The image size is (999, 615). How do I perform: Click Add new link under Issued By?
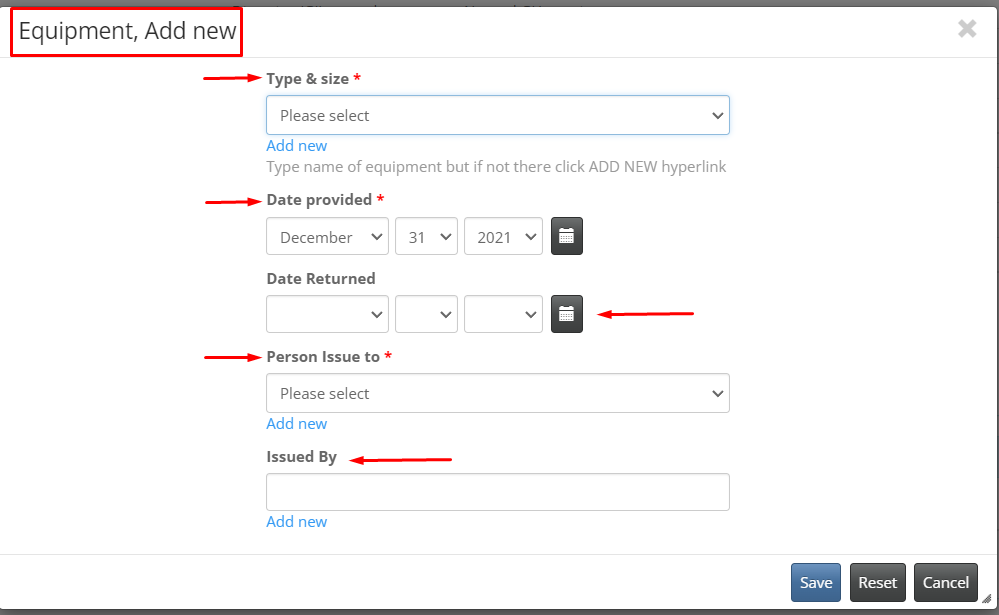pos(296,522)
